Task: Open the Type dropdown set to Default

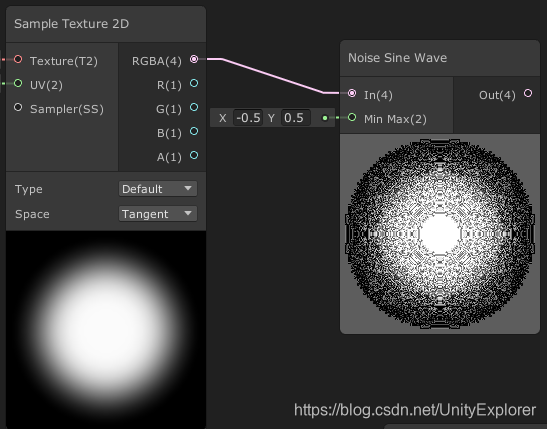Action: pos(158,189)
